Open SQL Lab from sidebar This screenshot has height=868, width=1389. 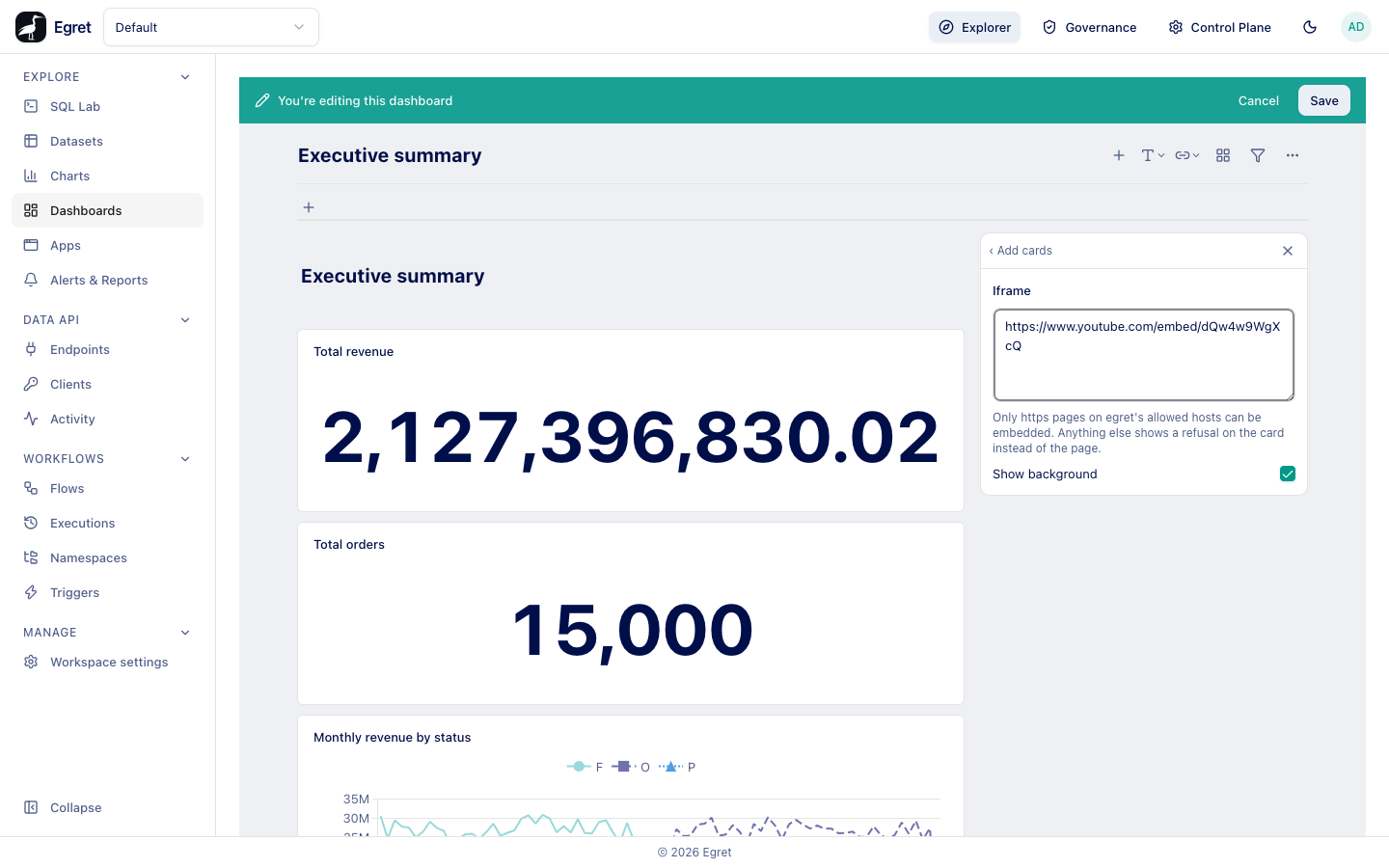click(107, 106)
